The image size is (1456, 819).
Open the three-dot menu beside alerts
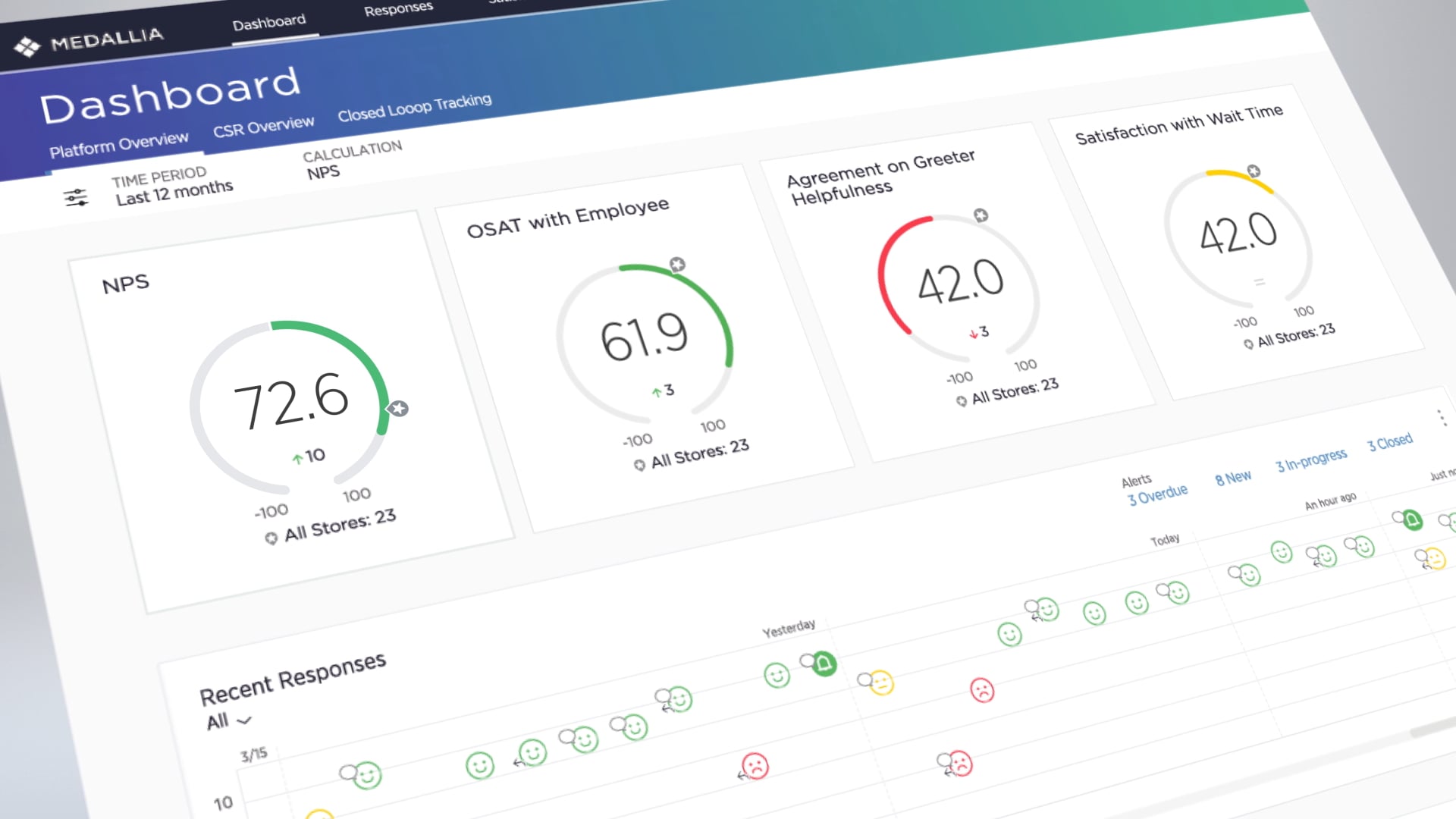(1441, 418)
